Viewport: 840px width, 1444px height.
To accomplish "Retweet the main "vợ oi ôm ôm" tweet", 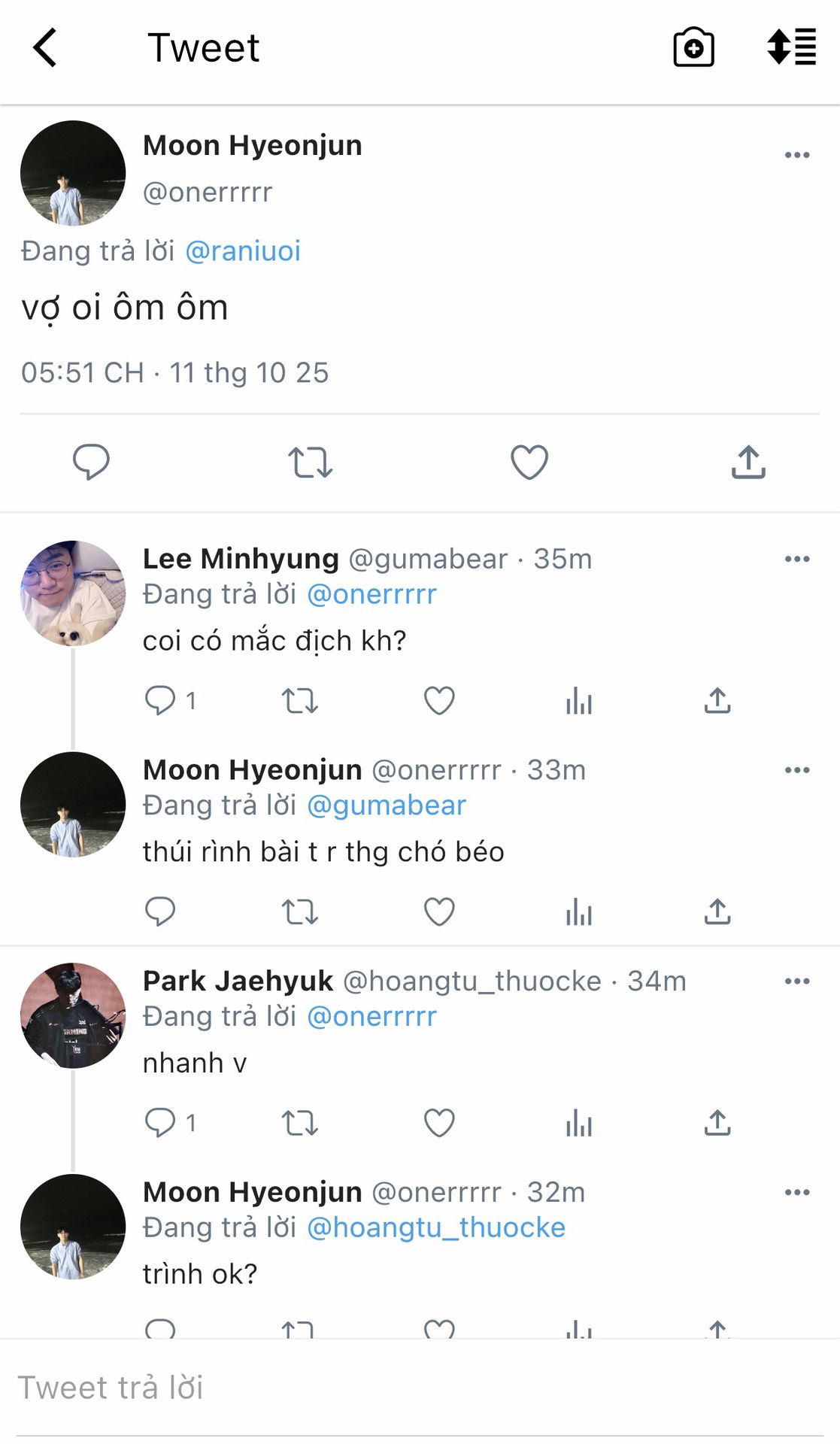I will (x=310, y=463).
